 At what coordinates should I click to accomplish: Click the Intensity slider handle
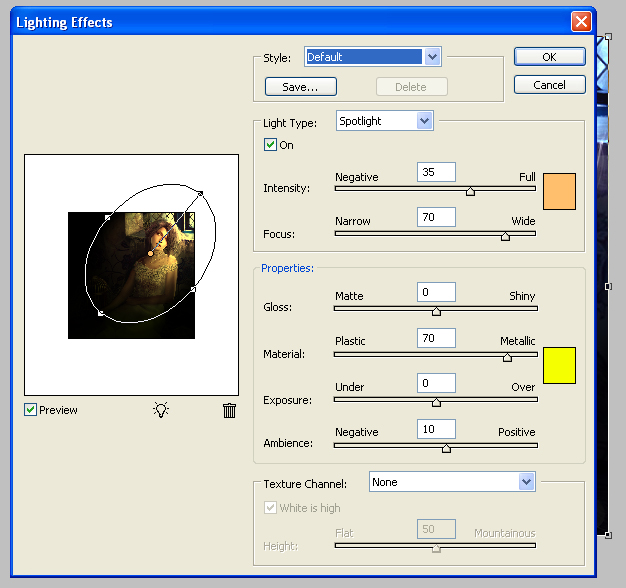click(x=470, y=191)
